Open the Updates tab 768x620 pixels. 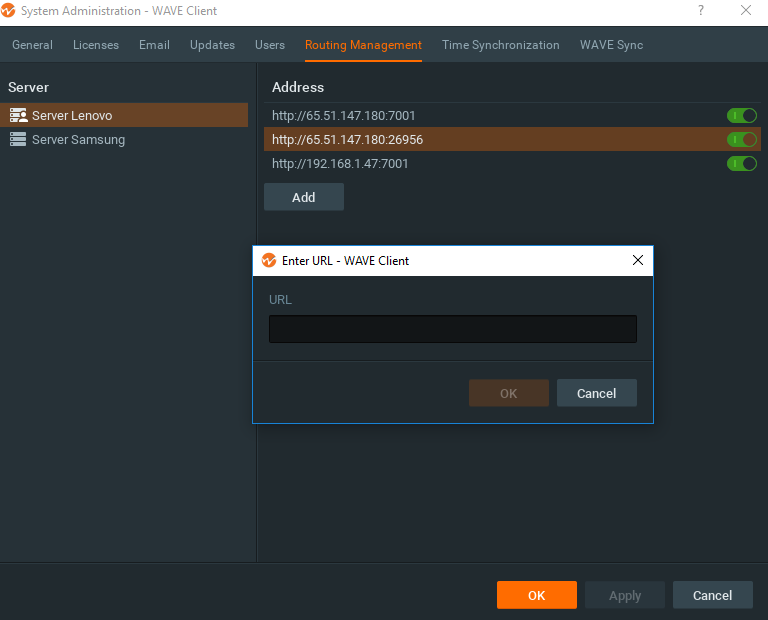pos(213,45)
